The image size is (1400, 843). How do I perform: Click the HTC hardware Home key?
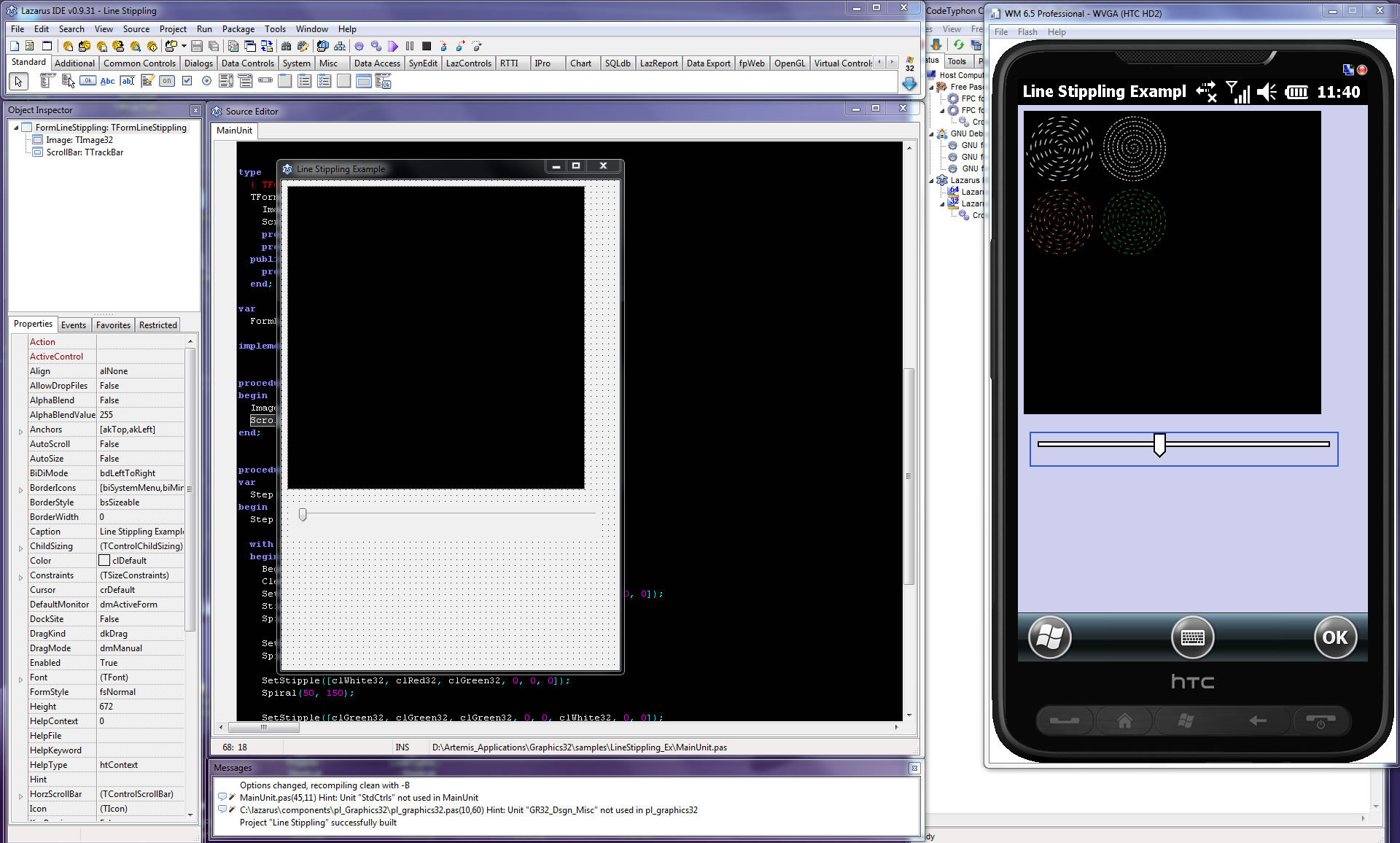click(1124, 721)
